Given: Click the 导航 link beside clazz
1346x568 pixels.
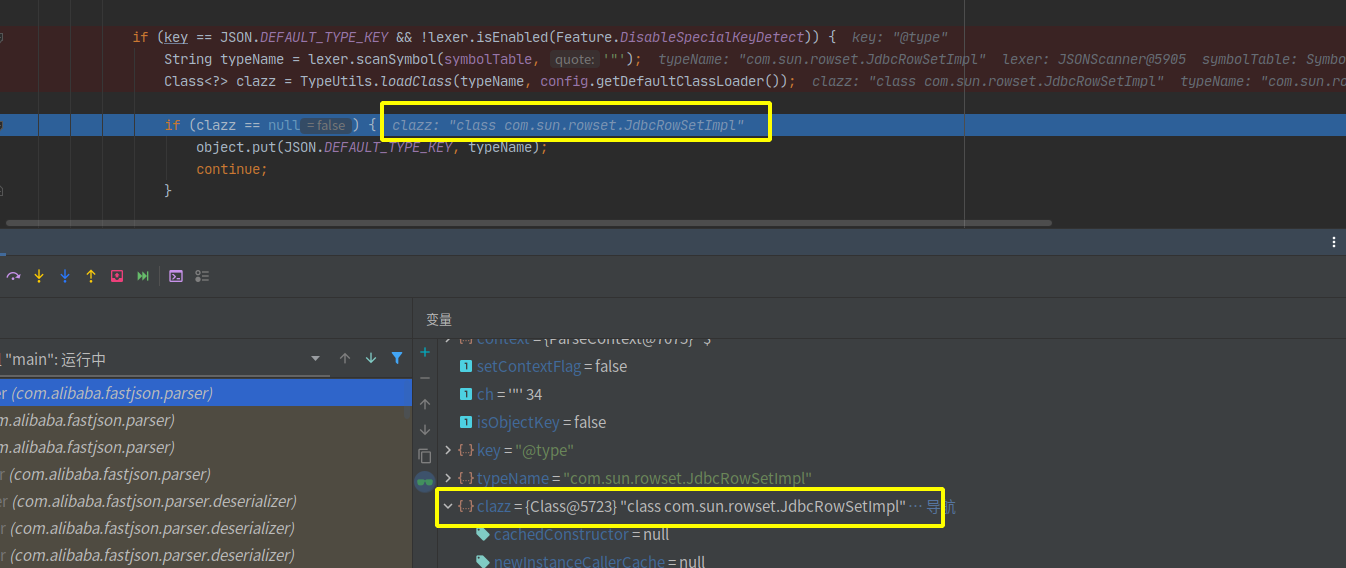Looking at the screenshot, I should (940, 507).
